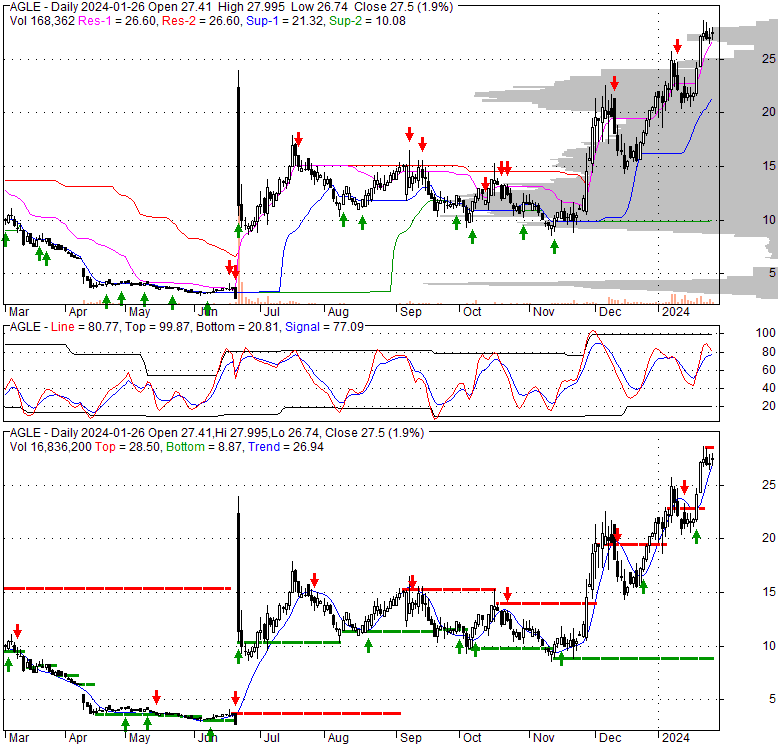Viewport: 780px width, 745px height.
Task: Select the 2024 label on bottom chart time axis
Action: click(676, 738)
